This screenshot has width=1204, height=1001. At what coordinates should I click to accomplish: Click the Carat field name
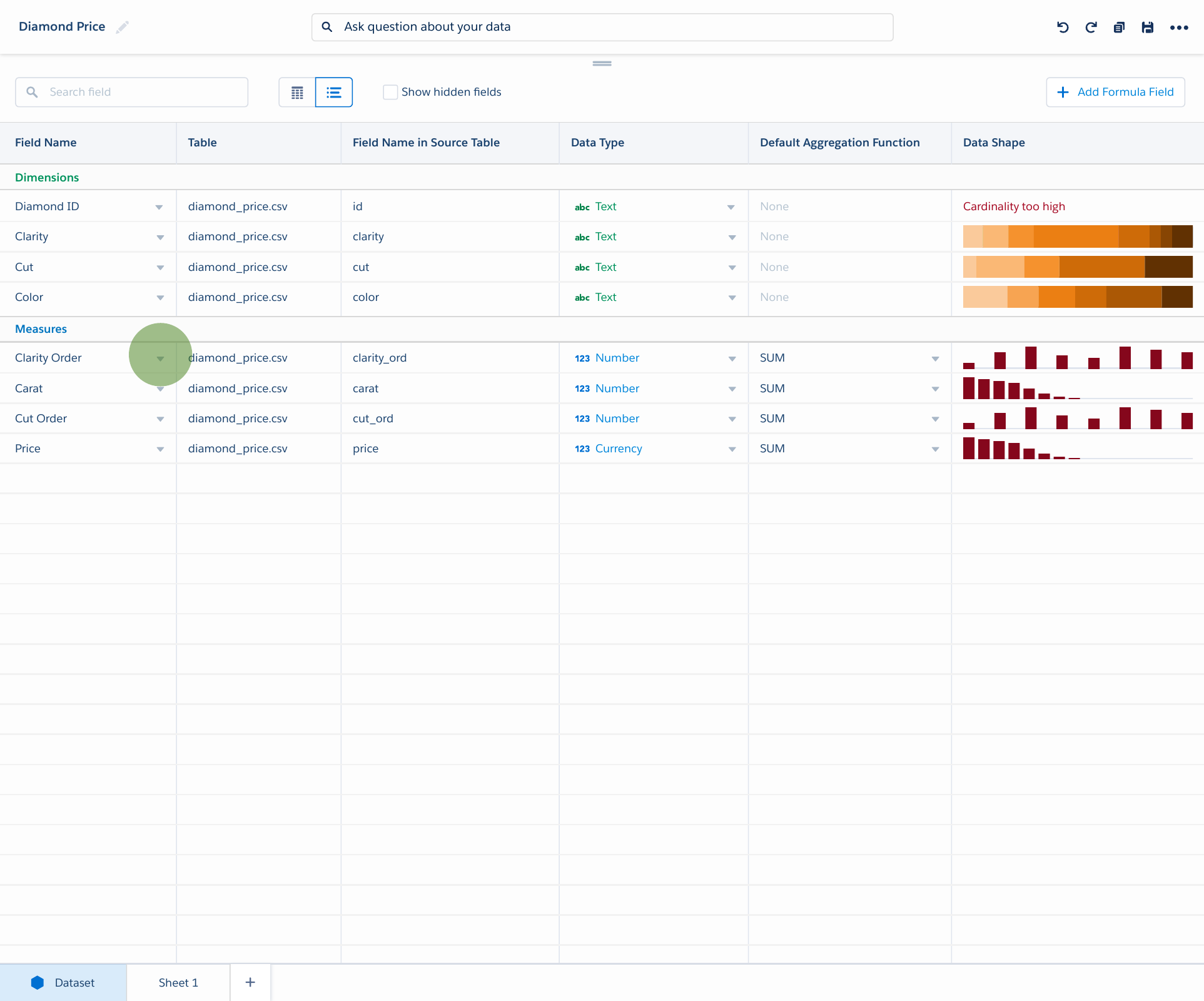[x=29, y=389]
